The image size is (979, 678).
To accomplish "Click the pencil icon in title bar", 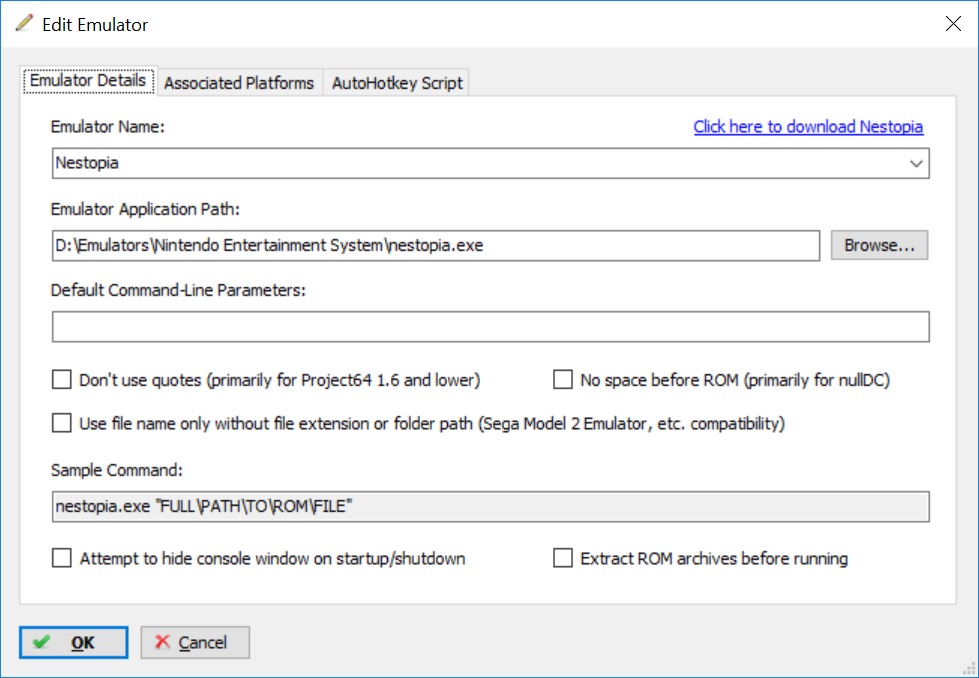I will pyautogui.click(x=24, y=24).
